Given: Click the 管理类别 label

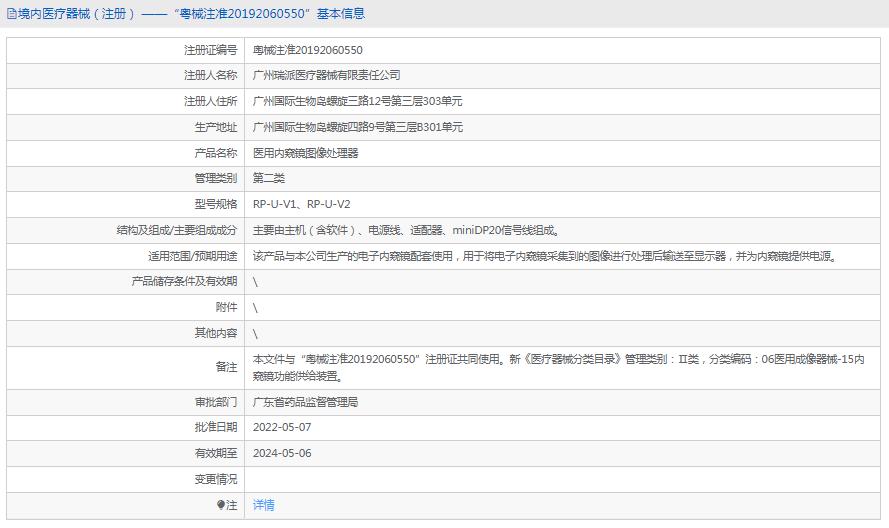Looking at the screenshot, I should [x=216, y=179].
